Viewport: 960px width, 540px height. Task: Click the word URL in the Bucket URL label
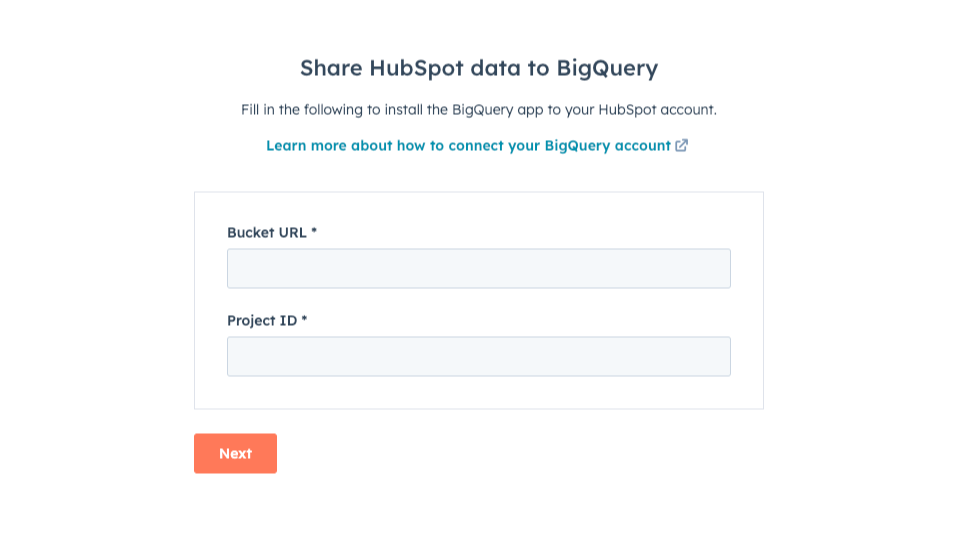292,233
